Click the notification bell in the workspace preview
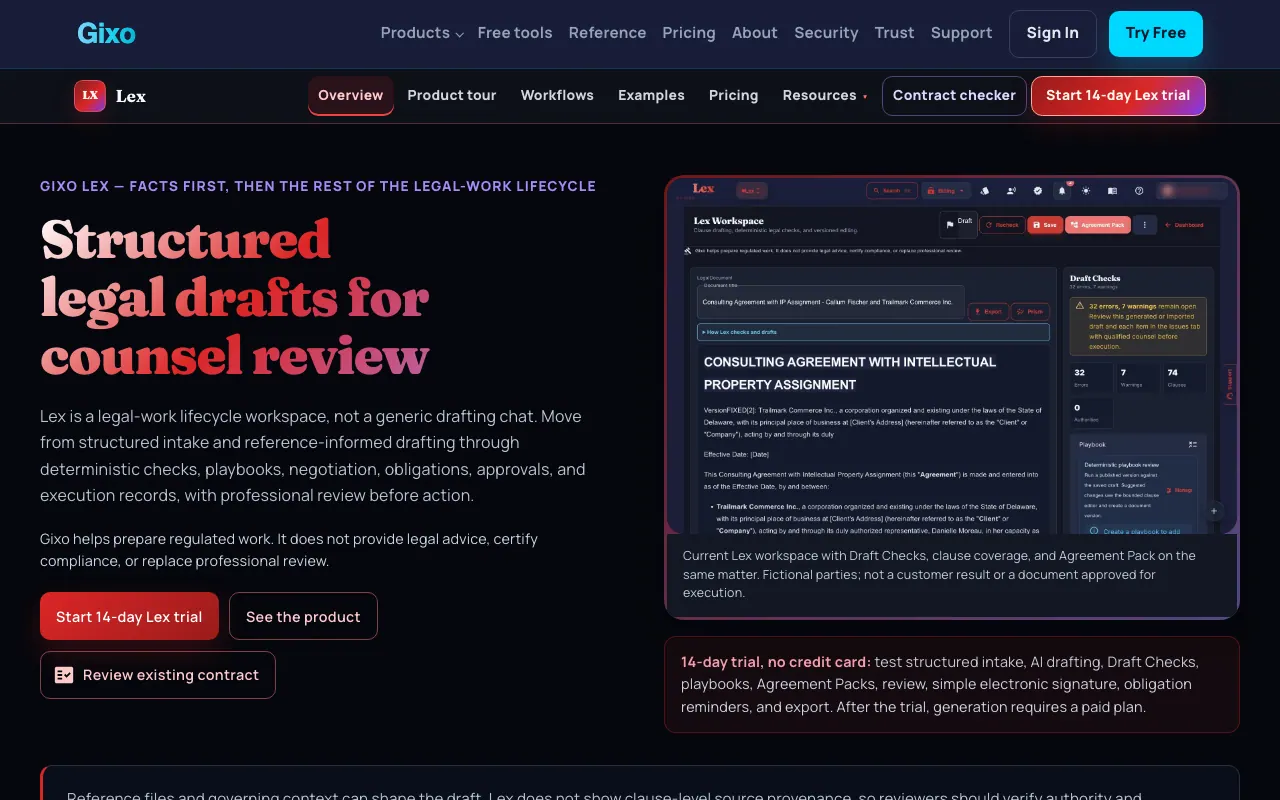1280x800 pixels. [x=1062, y=190]
